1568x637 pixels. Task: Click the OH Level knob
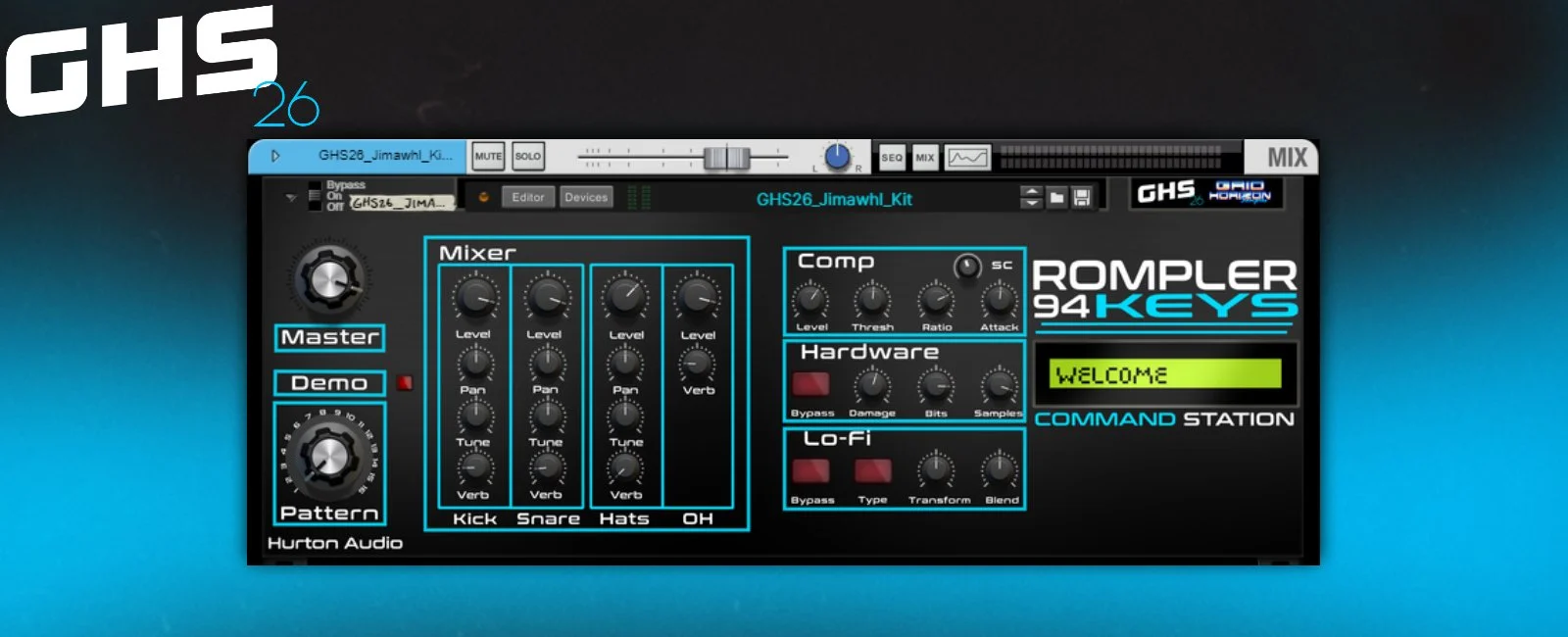click(x=697, y=298)
